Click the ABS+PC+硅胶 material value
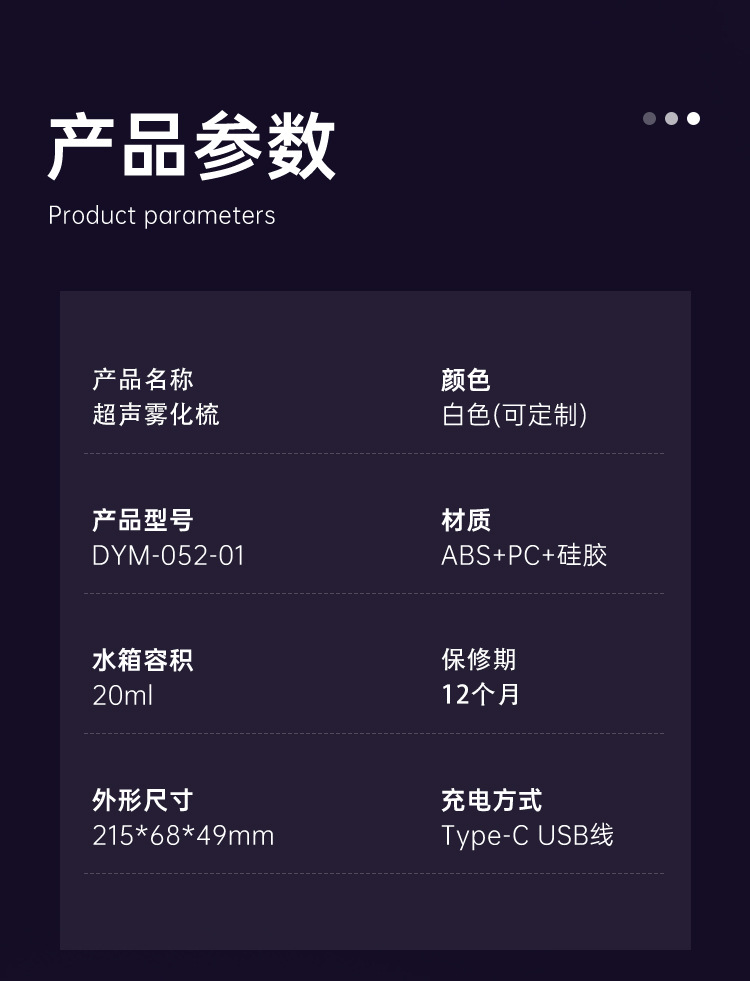 tap(524, 555)
